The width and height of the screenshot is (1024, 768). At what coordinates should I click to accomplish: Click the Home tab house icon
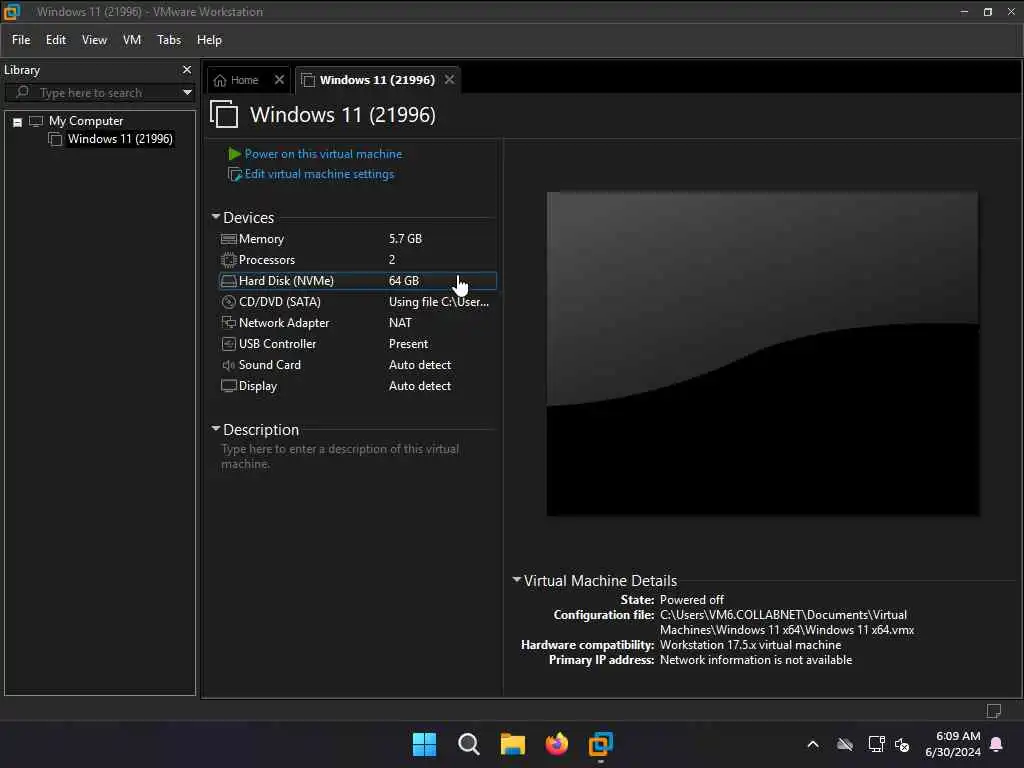coord(220,80)
